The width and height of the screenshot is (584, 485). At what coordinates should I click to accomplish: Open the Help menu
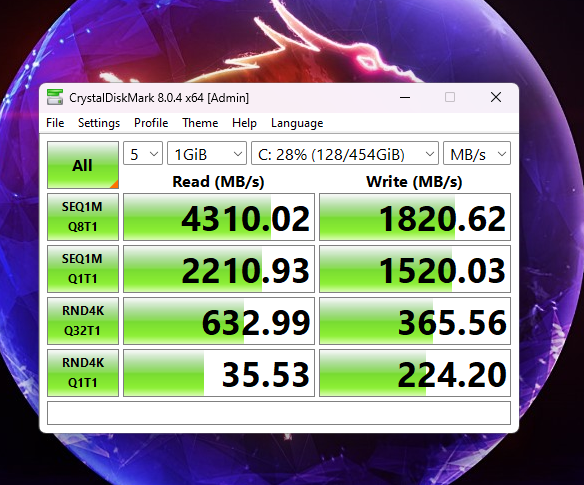(x=244, y=123)
